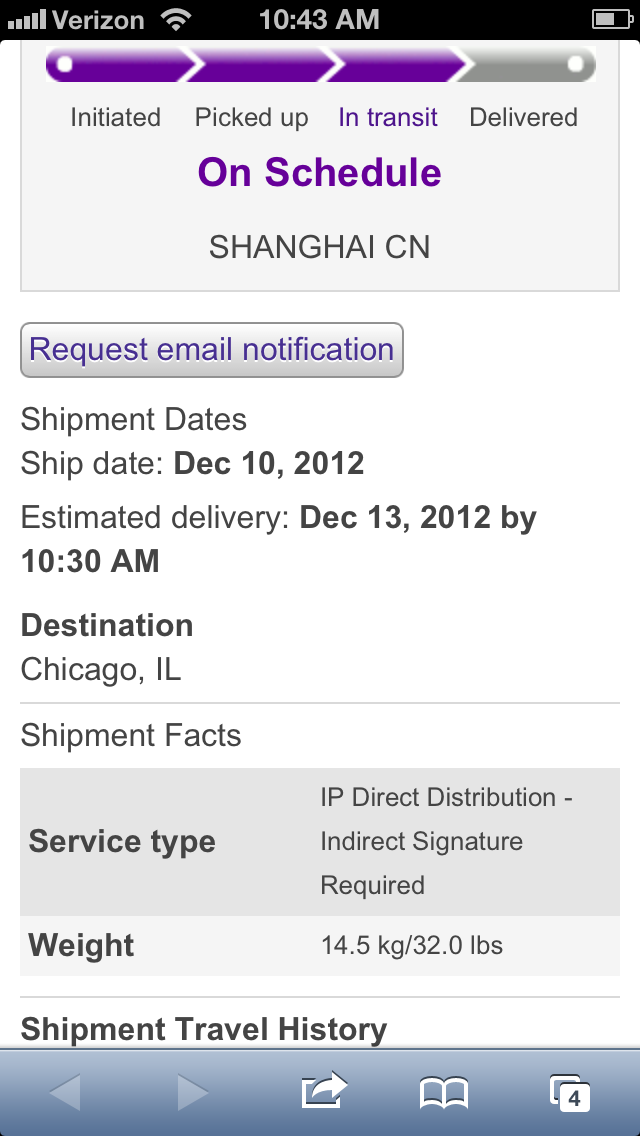The width and height of the screenshot is (640, 1136).
Task: Tap the Safari forward arrow
Action: pyautogui.click(x=193, y=1092)
